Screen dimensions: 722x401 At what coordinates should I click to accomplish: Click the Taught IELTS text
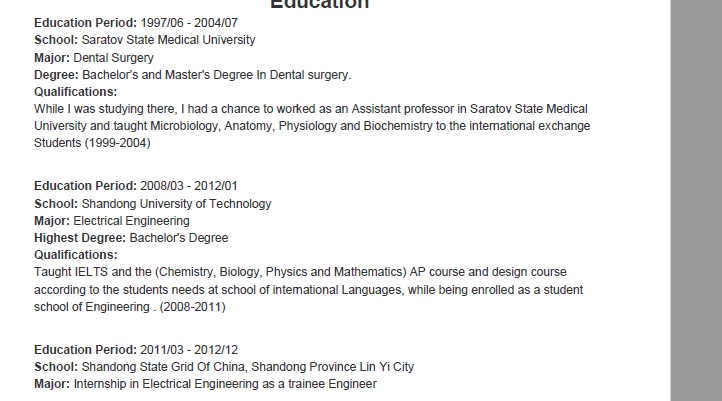70,272
